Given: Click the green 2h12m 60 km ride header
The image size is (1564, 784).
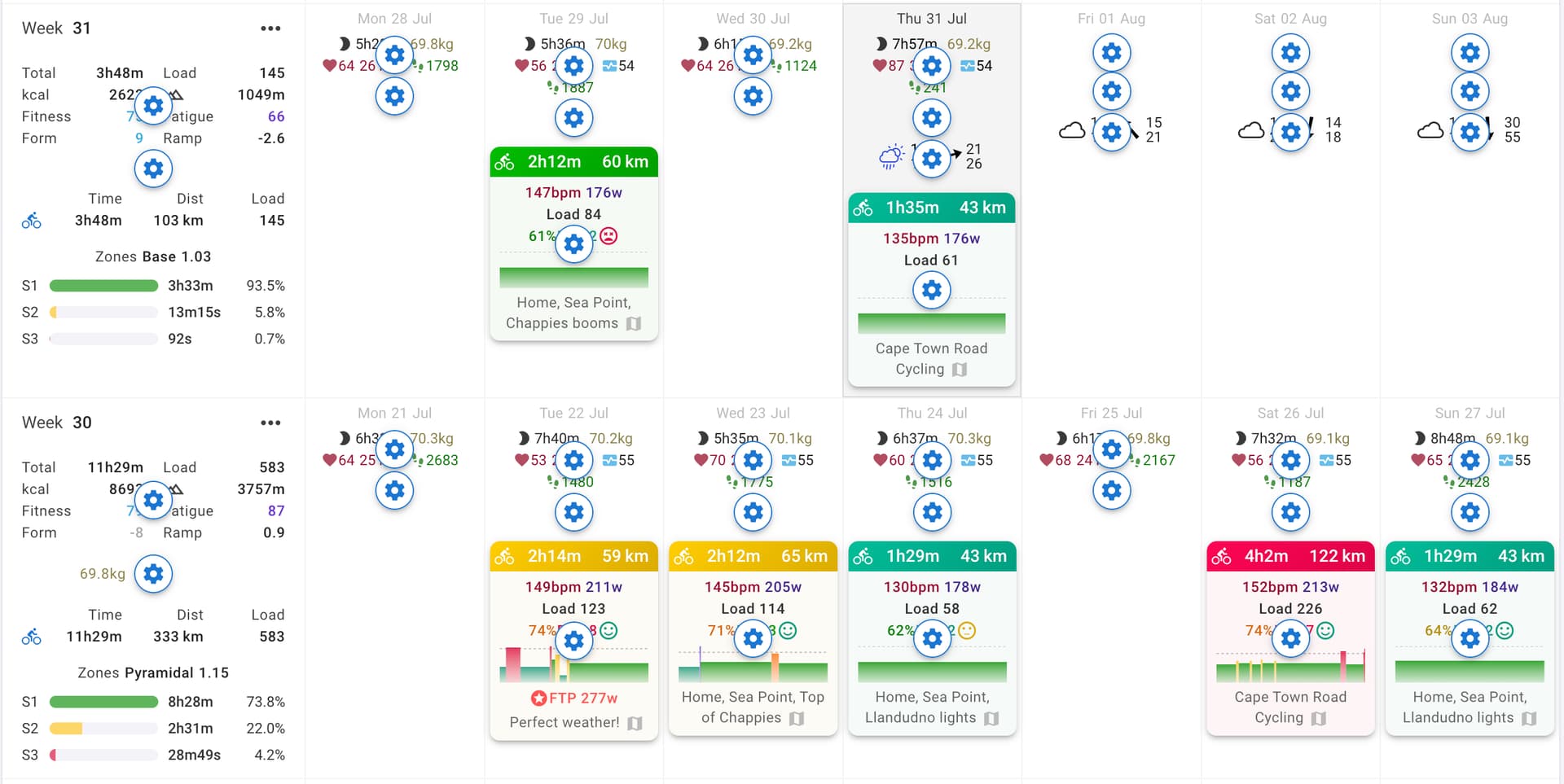Looking at the screenshot, I should click(x=573, y=162).
